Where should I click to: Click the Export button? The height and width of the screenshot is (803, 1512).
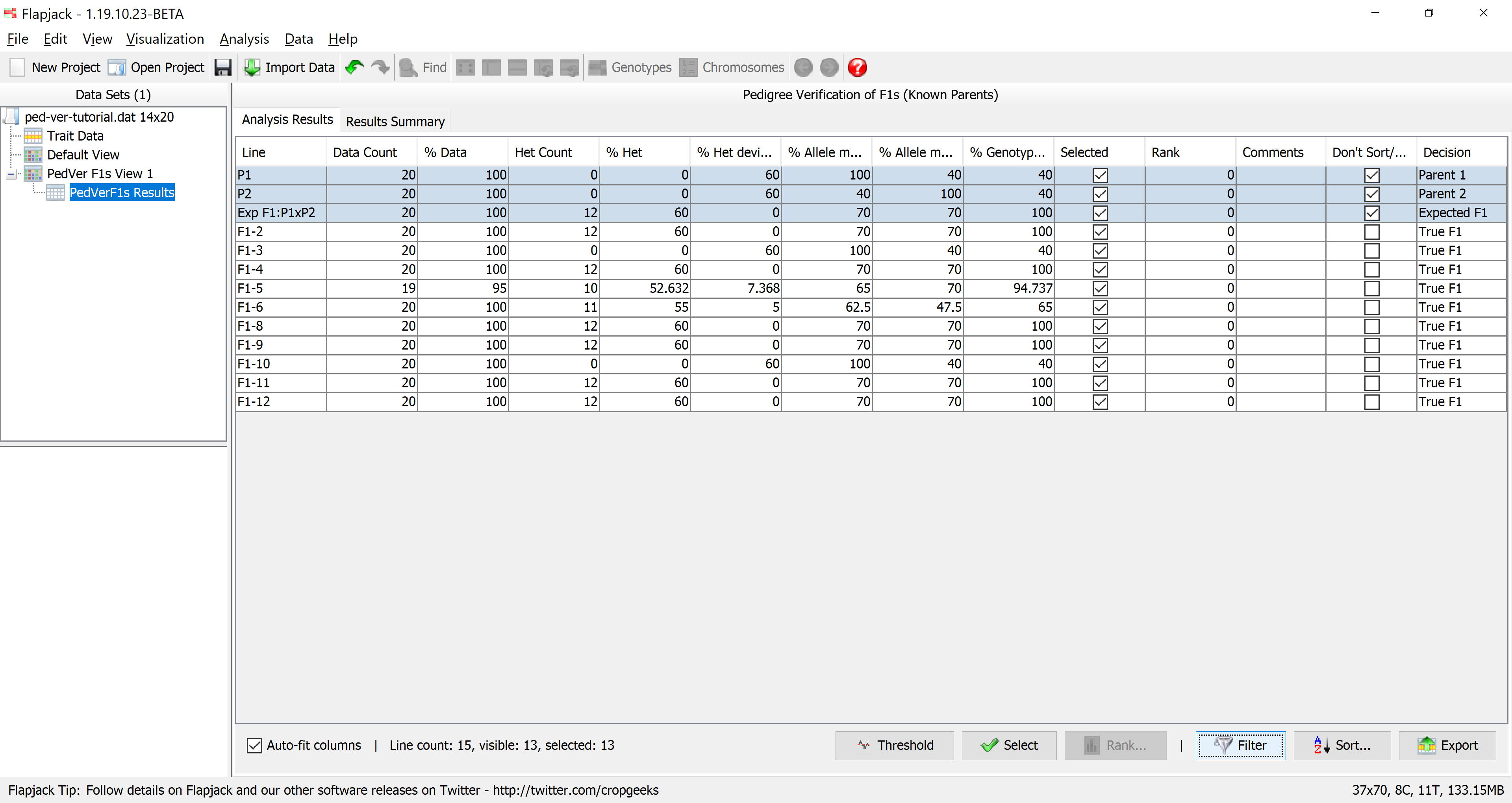coord(1447,746)
